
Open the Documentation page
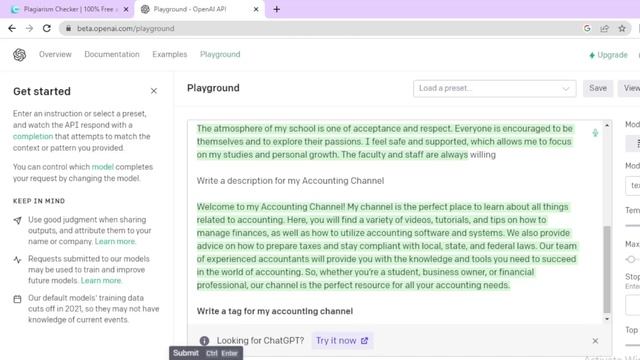(112, 54)
